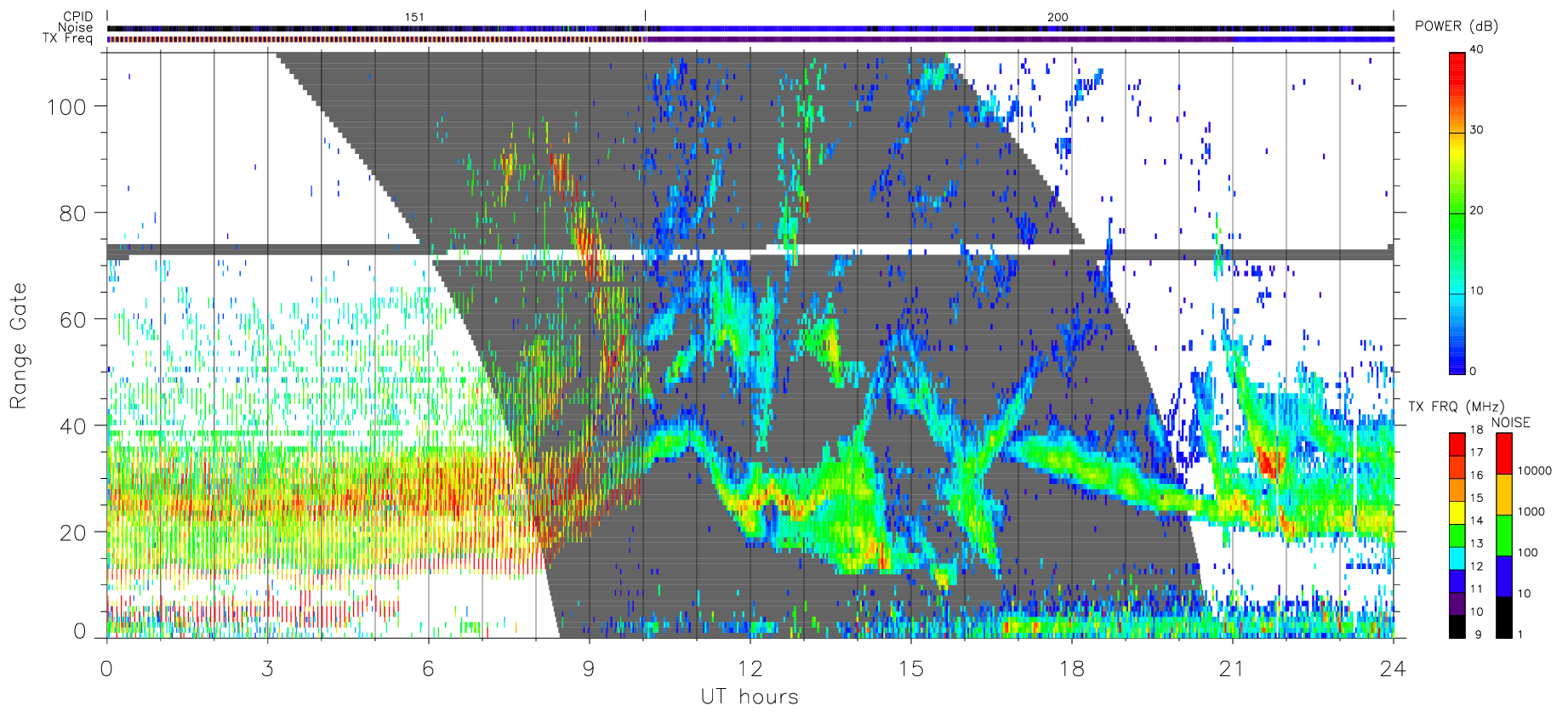Viewport: 1568px width, 723px height.
Task: Click Range Gate tick label 40
Action: tap(73, 426)
